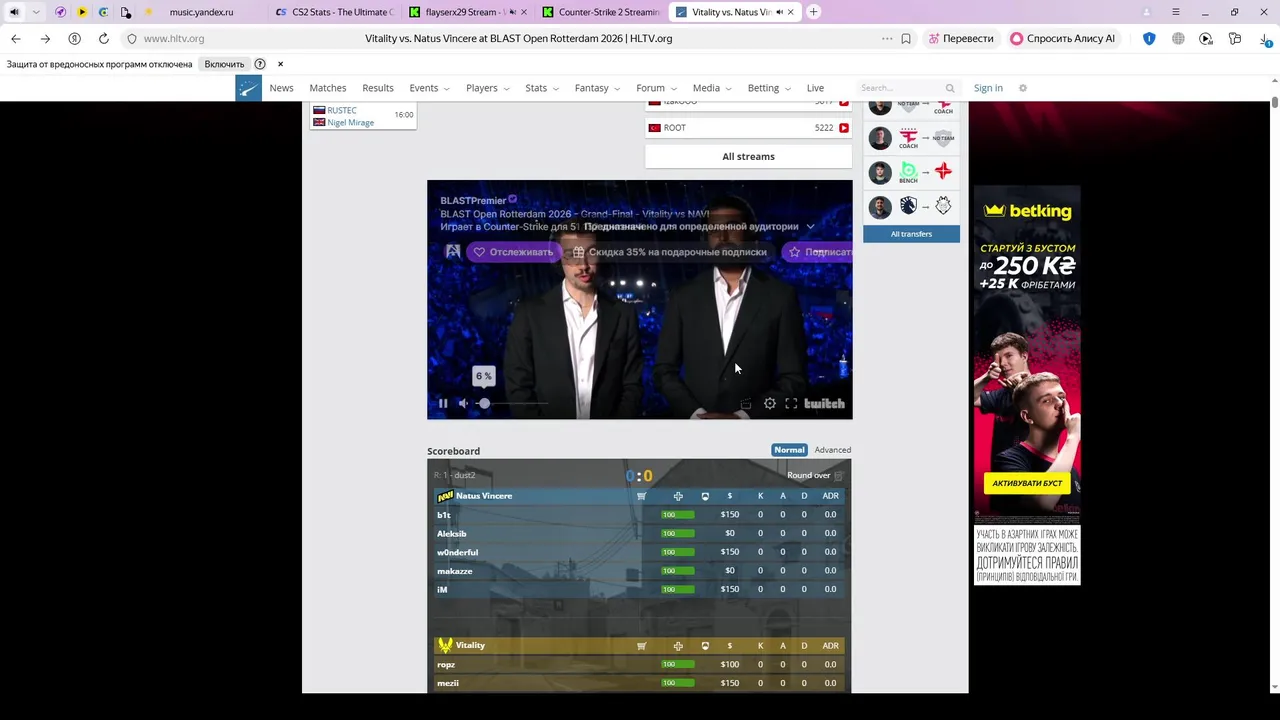Expand the Events dropdown menu

[x=429, y=88]
